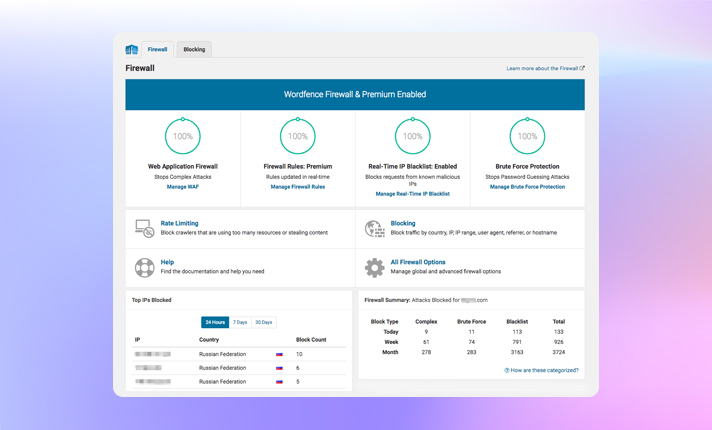This screenshot has height=430, width=712.
Task: Open the Manage WAF link
Action: (183, 187)
